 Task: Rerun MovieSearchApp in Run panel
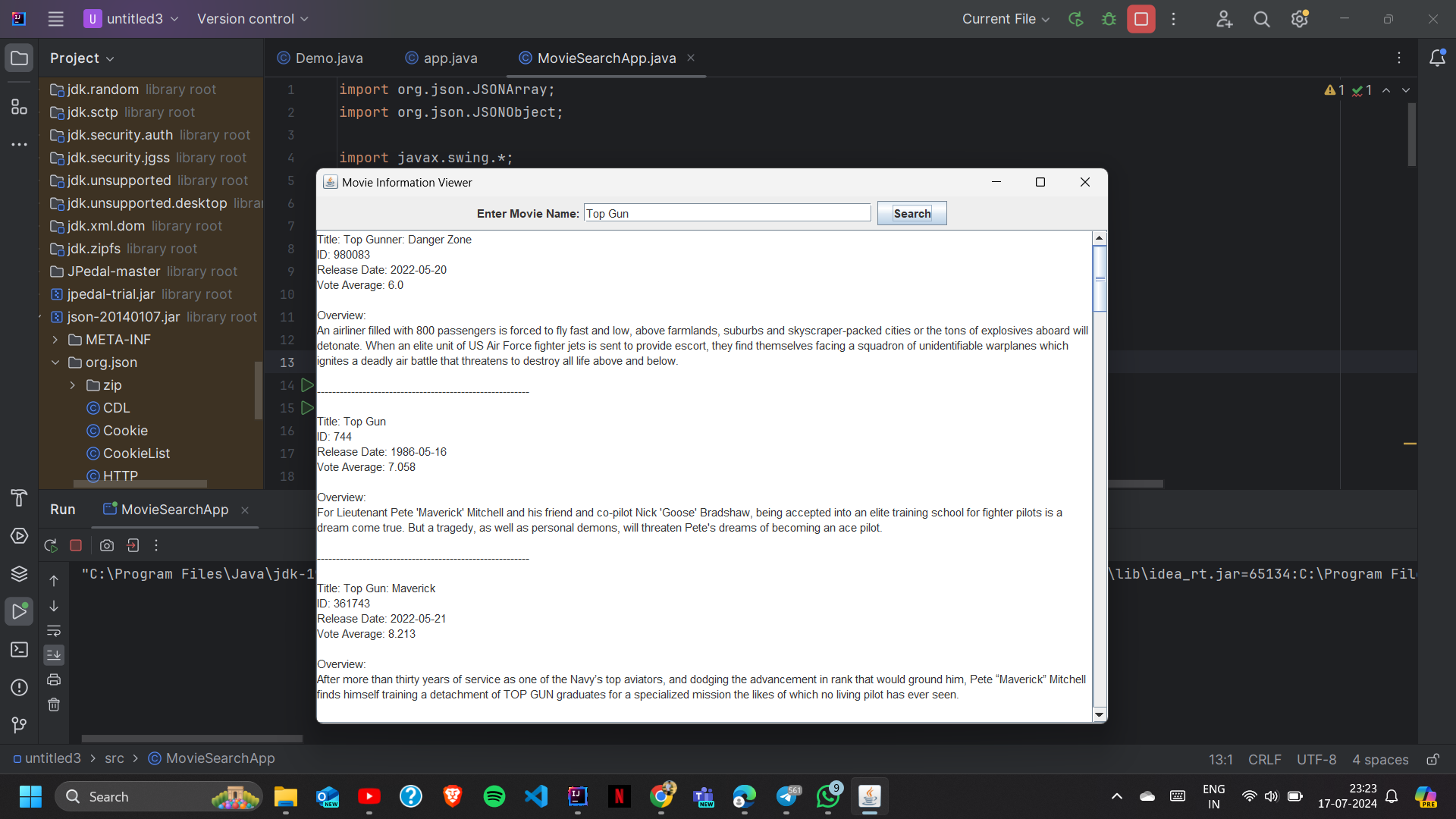tap(51, 545)
